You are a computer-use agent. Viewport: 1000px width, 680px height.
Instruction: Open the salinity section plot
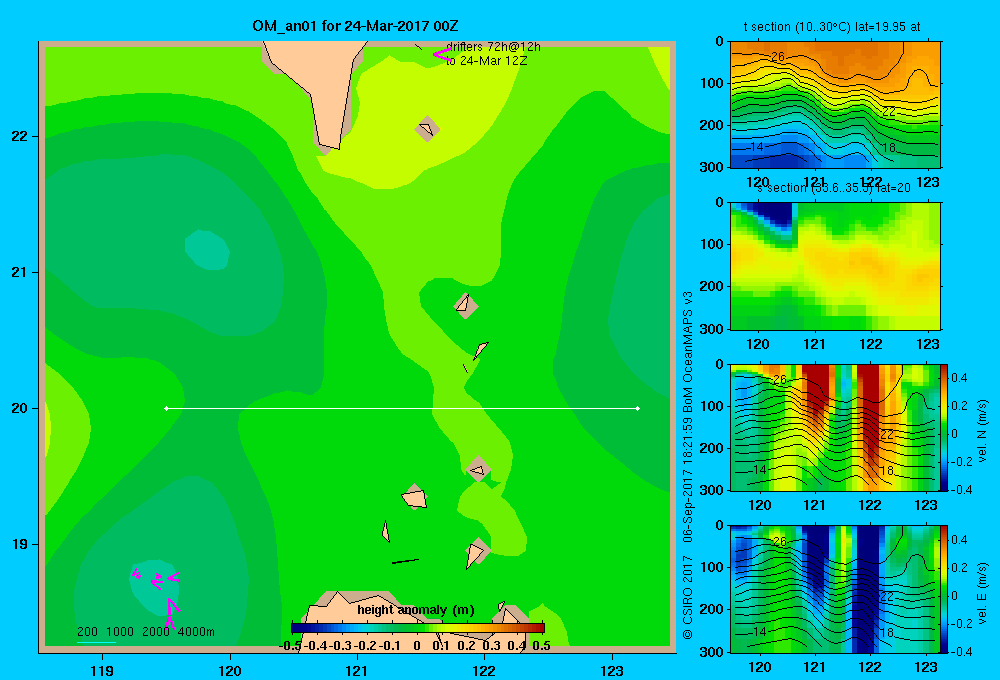coord(835,266)
